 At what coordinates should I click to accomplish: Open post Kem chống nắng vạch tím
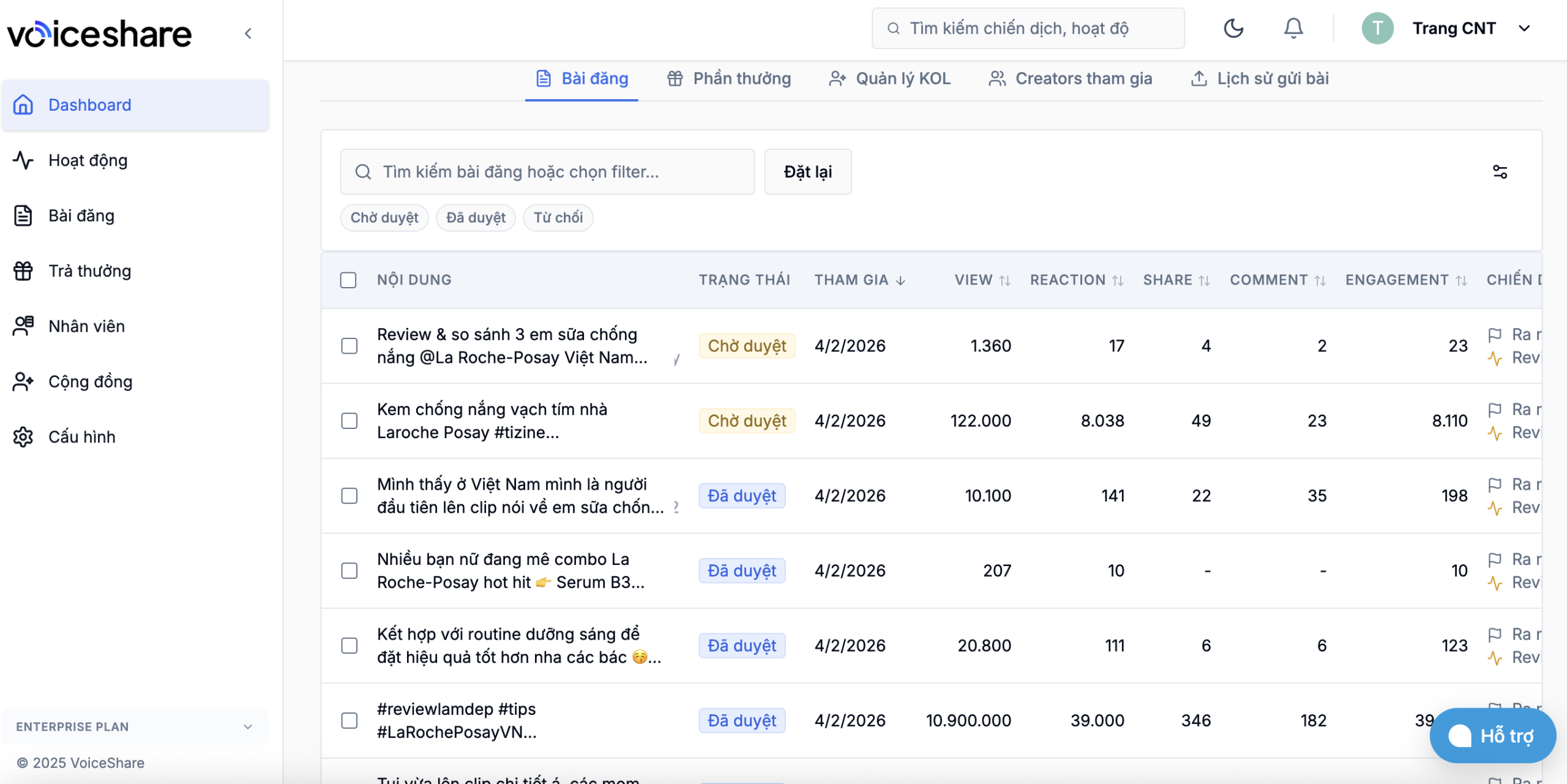492,421
